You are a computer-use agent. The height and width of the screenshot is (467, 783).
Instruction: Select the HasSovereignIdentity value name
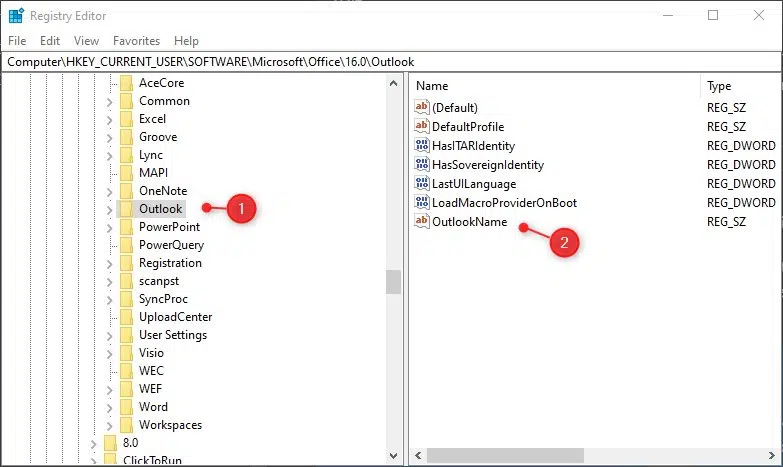(x=488, y=165)
